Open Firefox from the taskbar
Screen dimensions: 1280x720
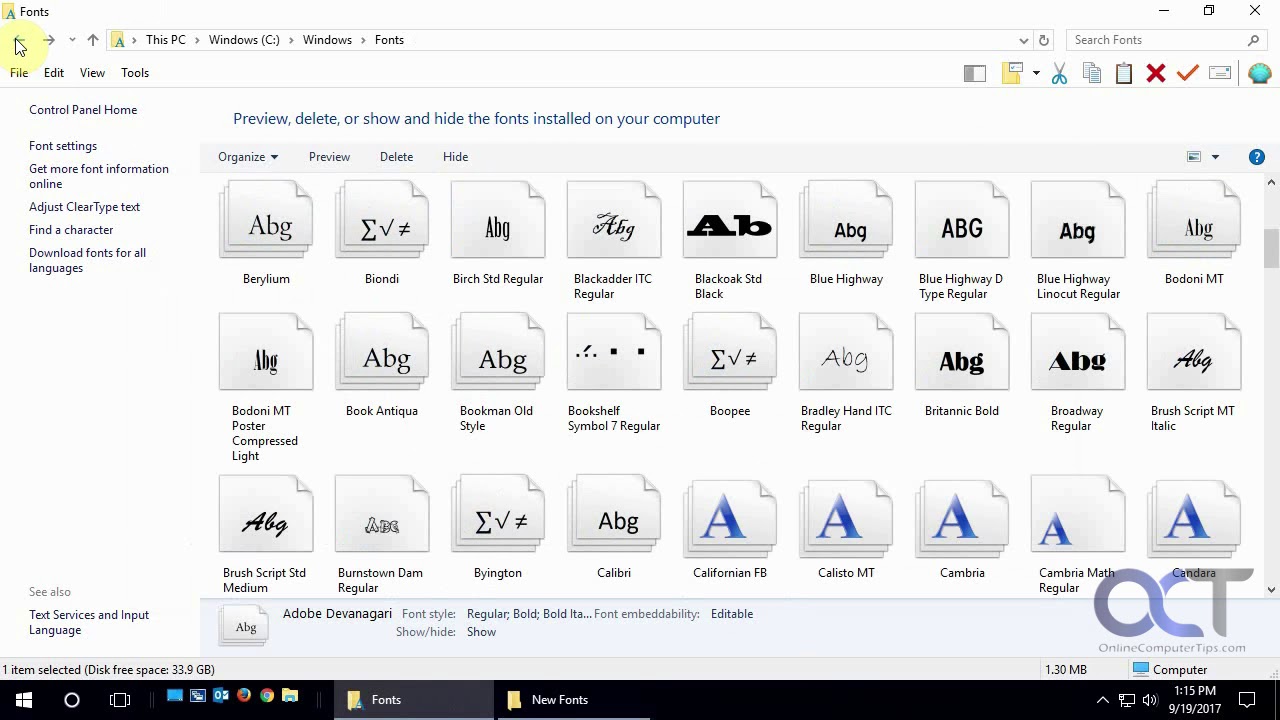[x=244, y=696]
